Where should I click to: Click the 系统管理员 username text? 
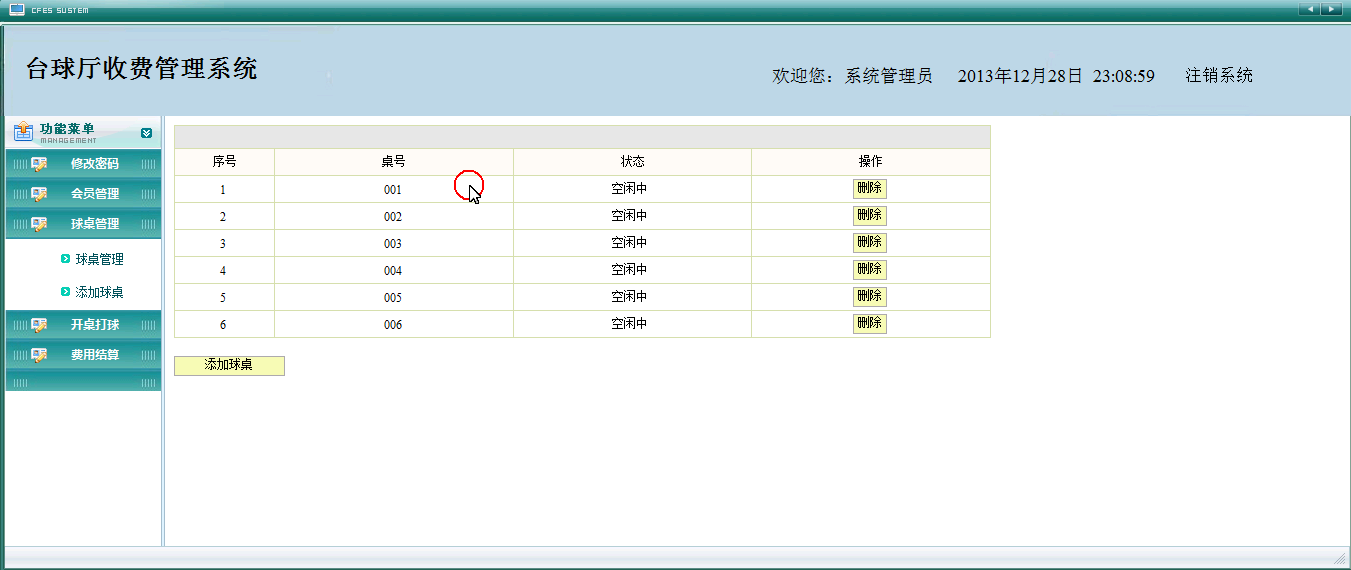click(888, 76)
